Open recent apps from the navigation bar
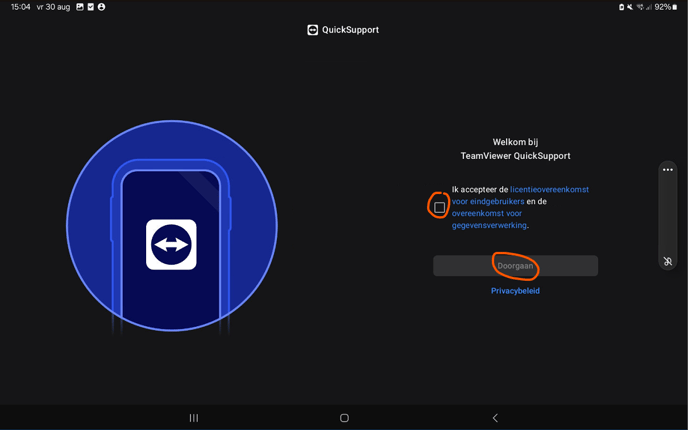Viewport: 688px width, 430px height. click(x=193, y=418)
